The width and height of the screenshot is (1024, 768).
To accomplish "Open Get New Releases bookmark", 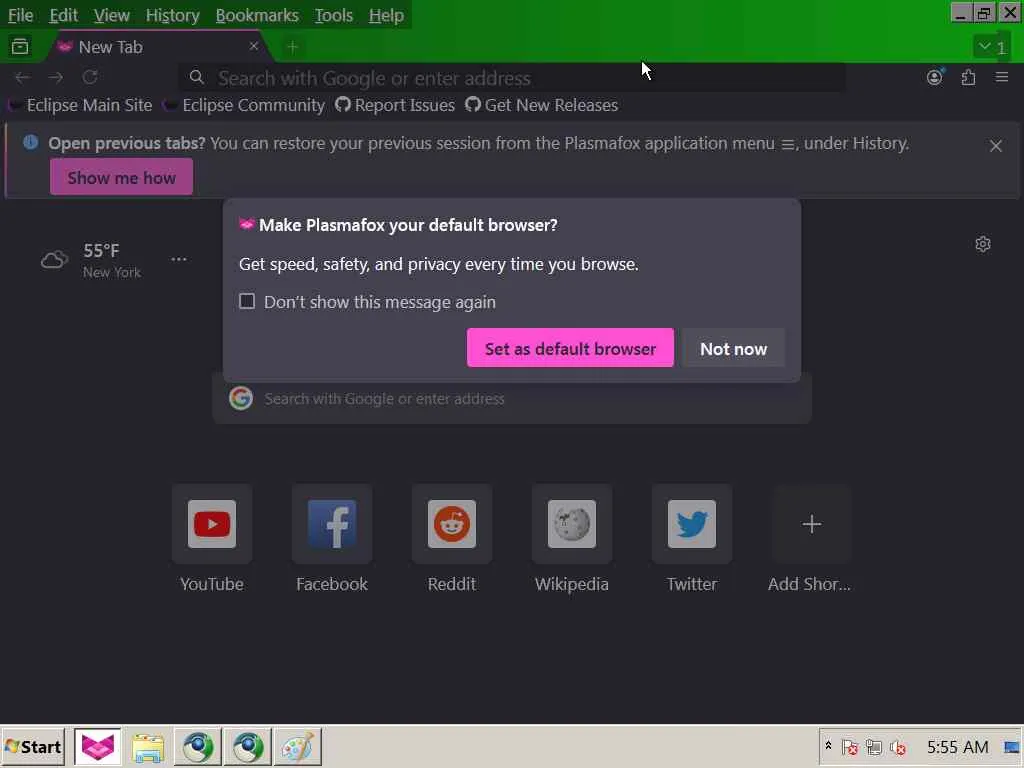I will pos(541,105).
